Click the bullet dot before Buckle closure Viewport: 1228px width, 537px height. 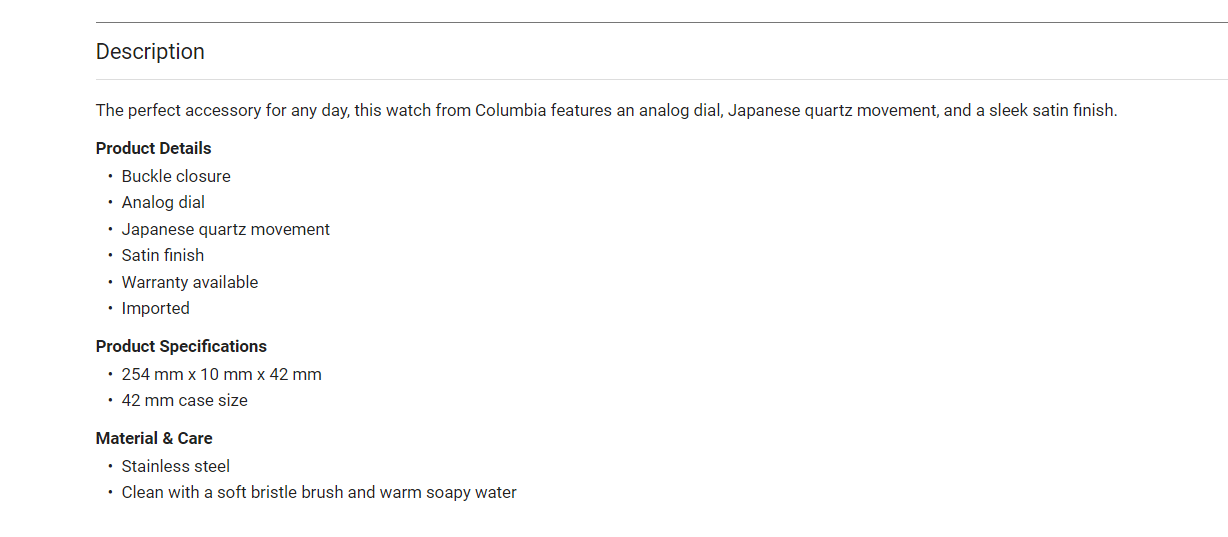point(110,176)
